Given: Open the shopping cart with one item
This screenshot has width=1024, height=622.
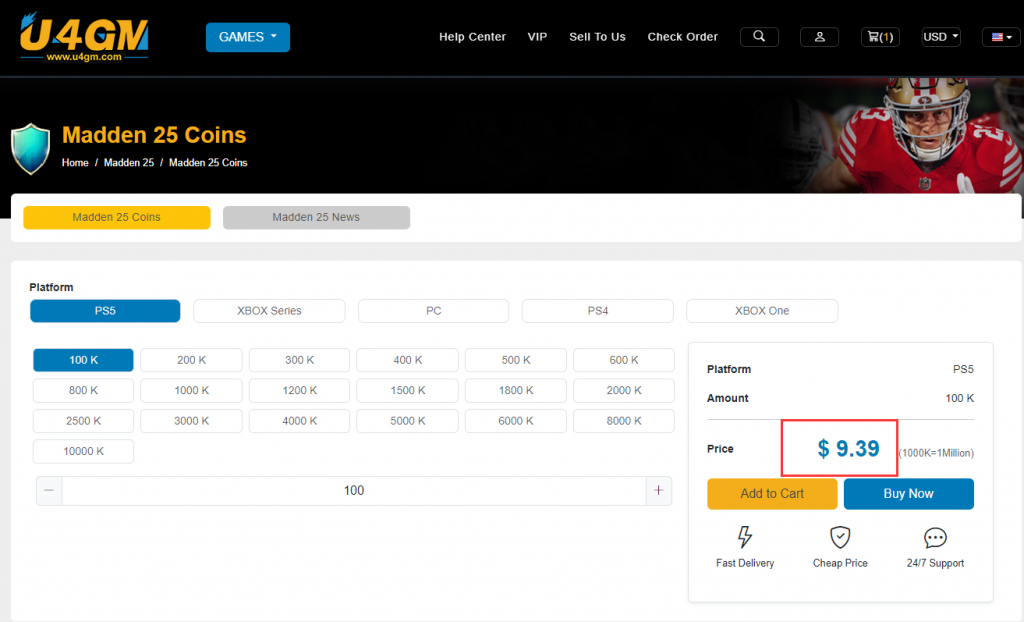Looking at the screenshot, I should [x=880, y=37].
